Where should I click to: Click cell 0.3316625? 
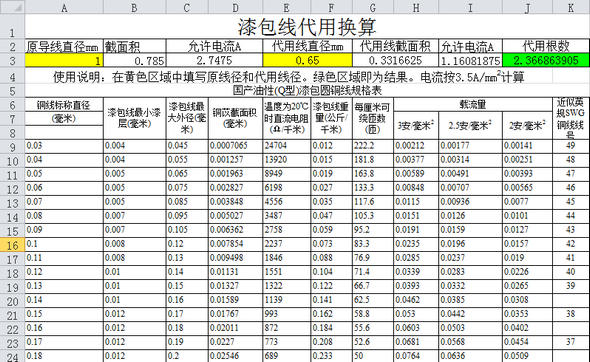(395, 60)
